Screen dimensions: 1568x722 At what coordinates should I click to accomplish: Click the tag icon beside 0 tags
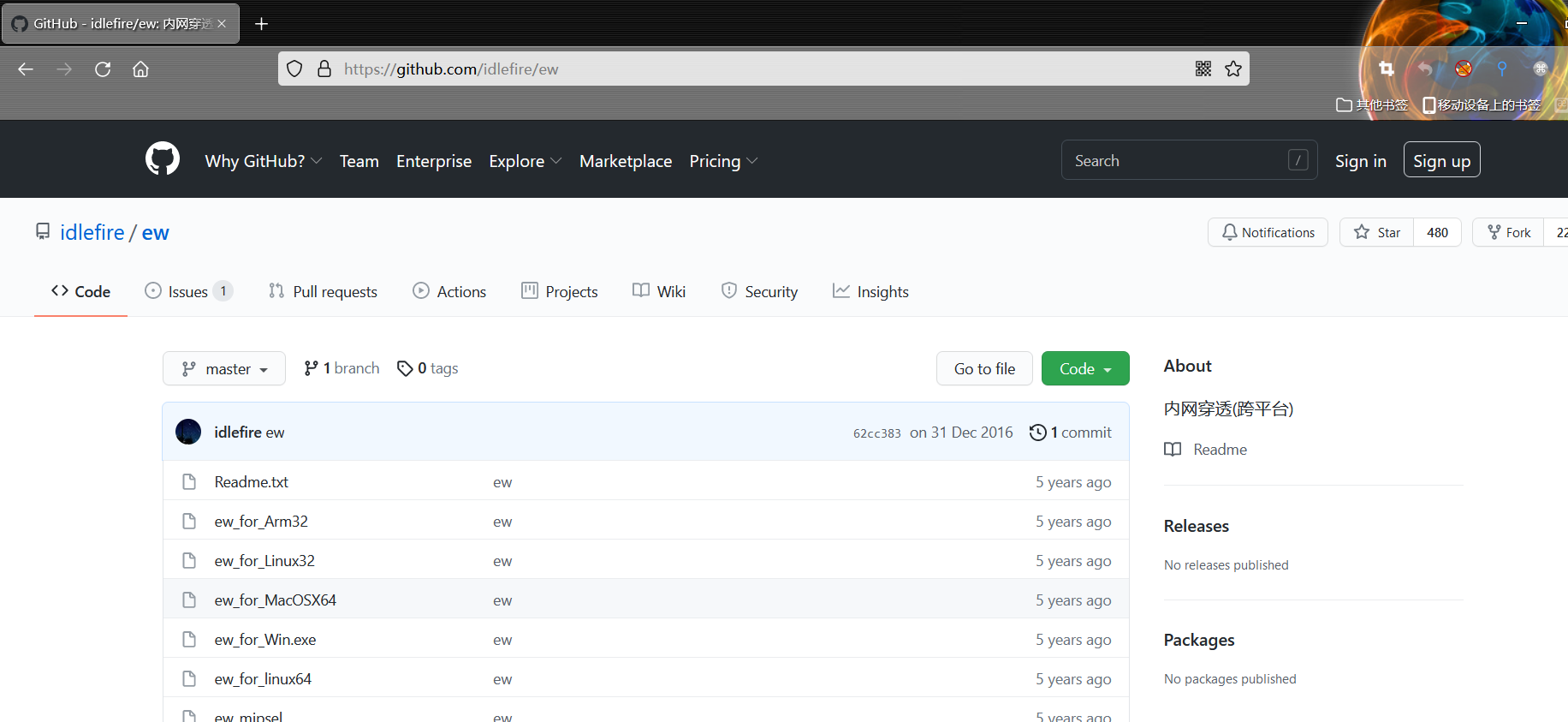405,368
